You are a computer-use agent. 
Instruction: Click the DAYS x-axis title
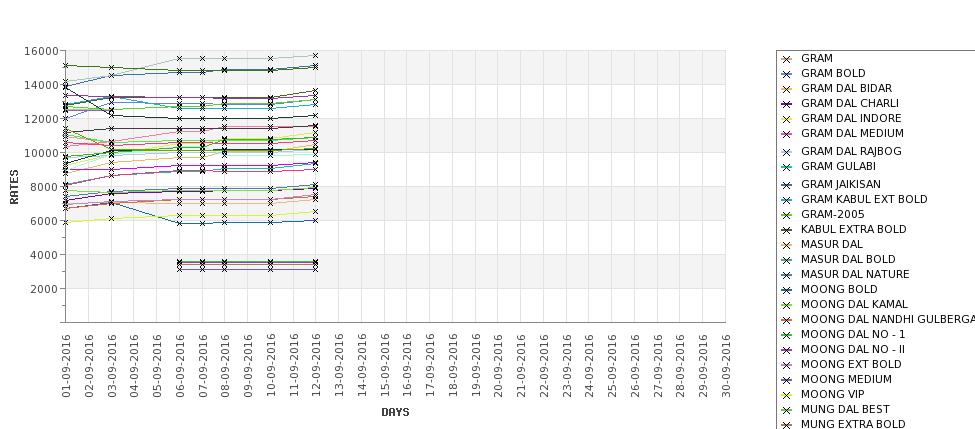point(395,412)
